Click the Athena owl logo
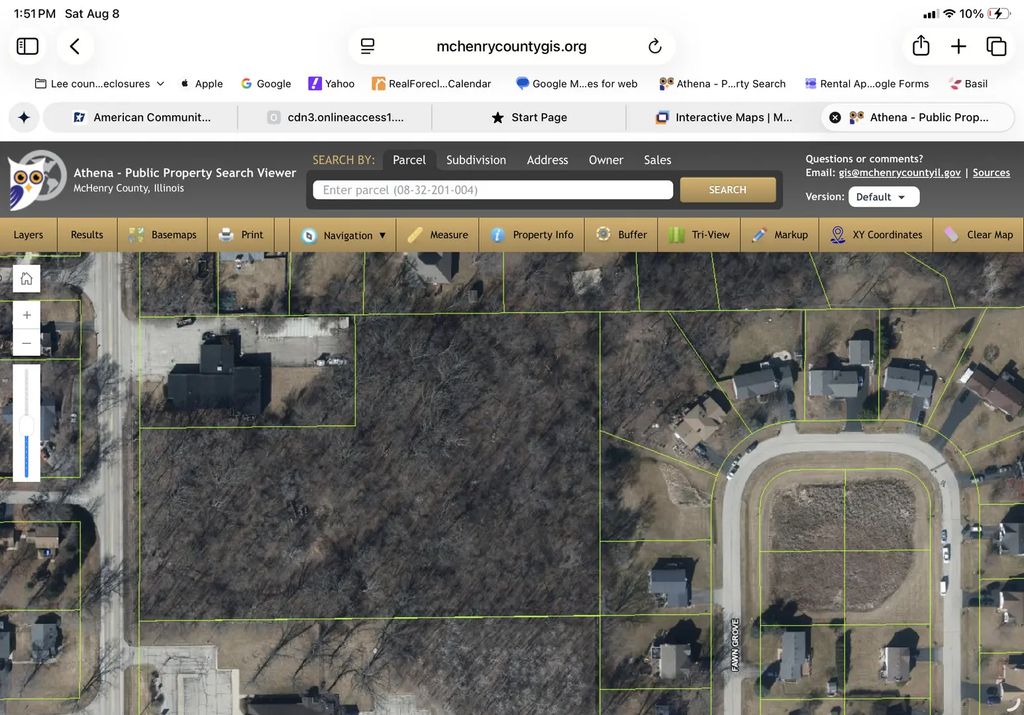This screenshot has height=715, width=1024. pyautogui.click(x=36, y=180)
